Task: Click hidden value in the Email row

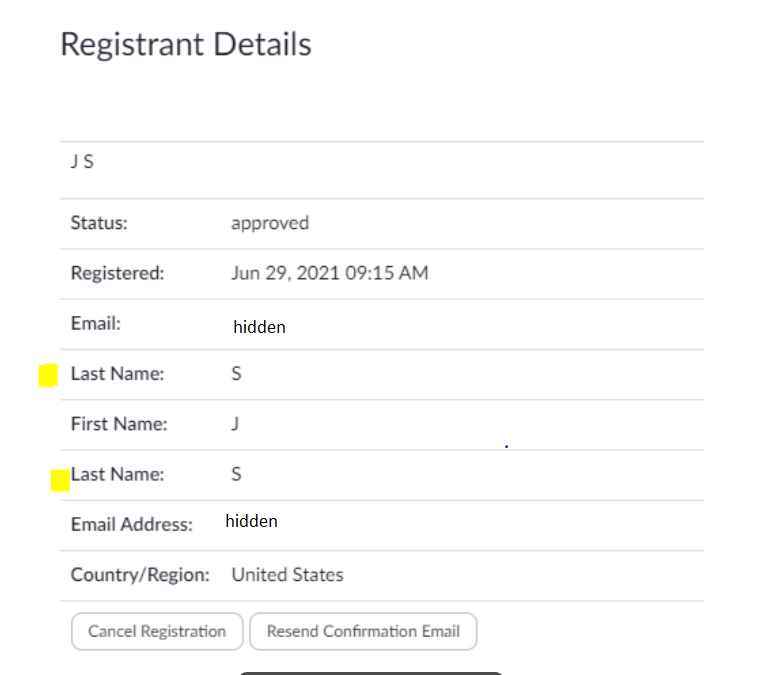Action: (x=259, y=327)
